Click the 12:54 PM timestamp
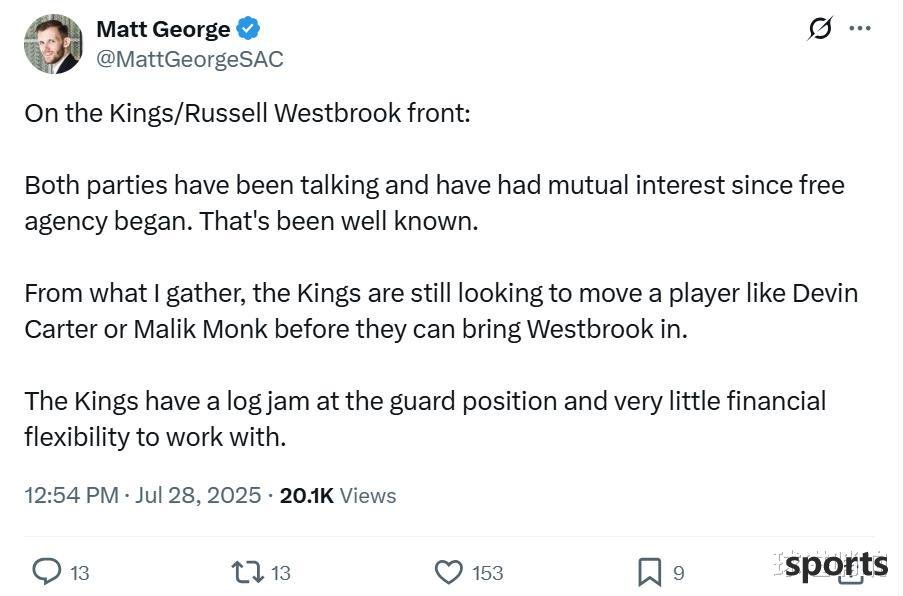 [71, 495]
